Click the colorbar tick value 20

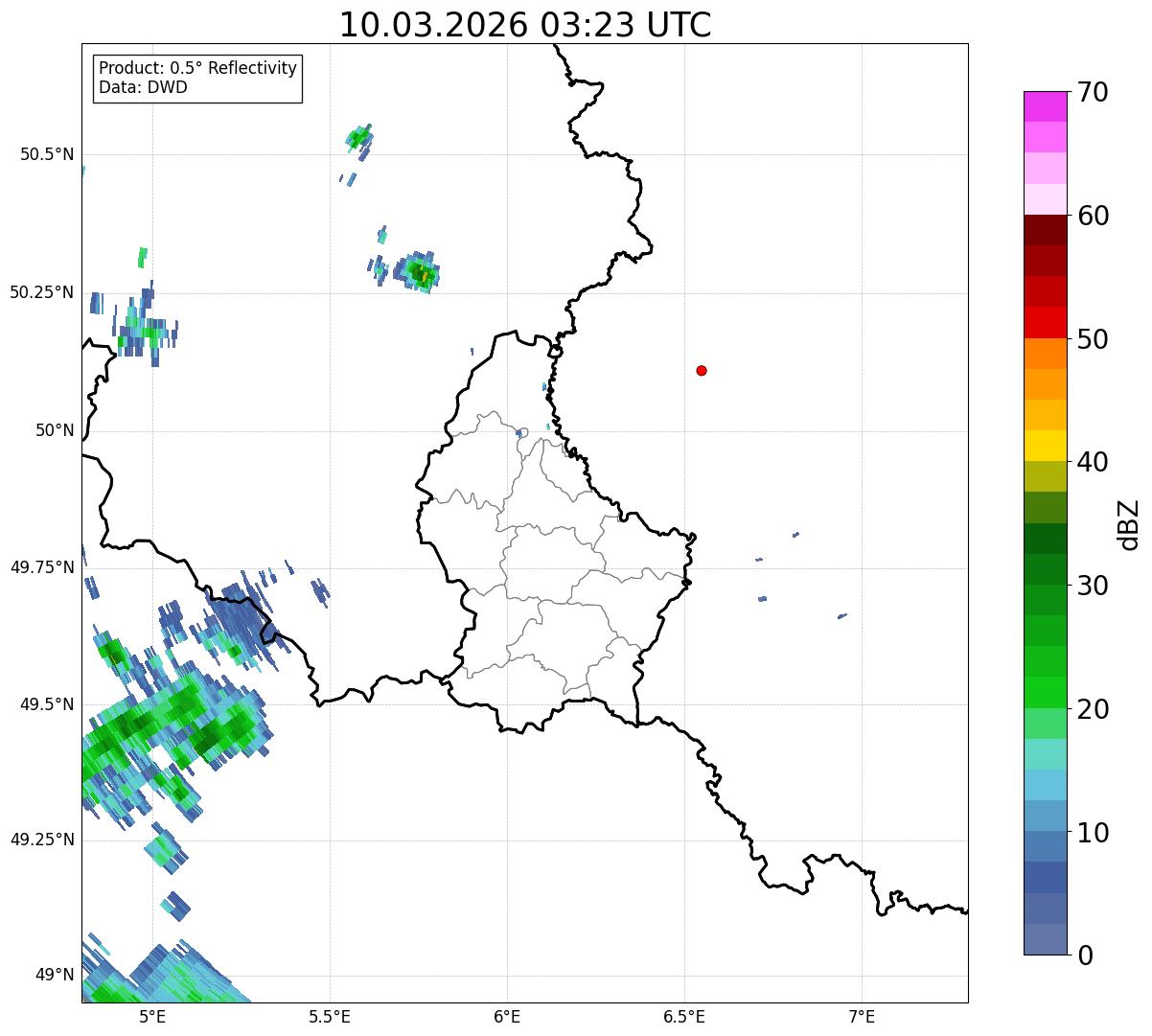1093,709
